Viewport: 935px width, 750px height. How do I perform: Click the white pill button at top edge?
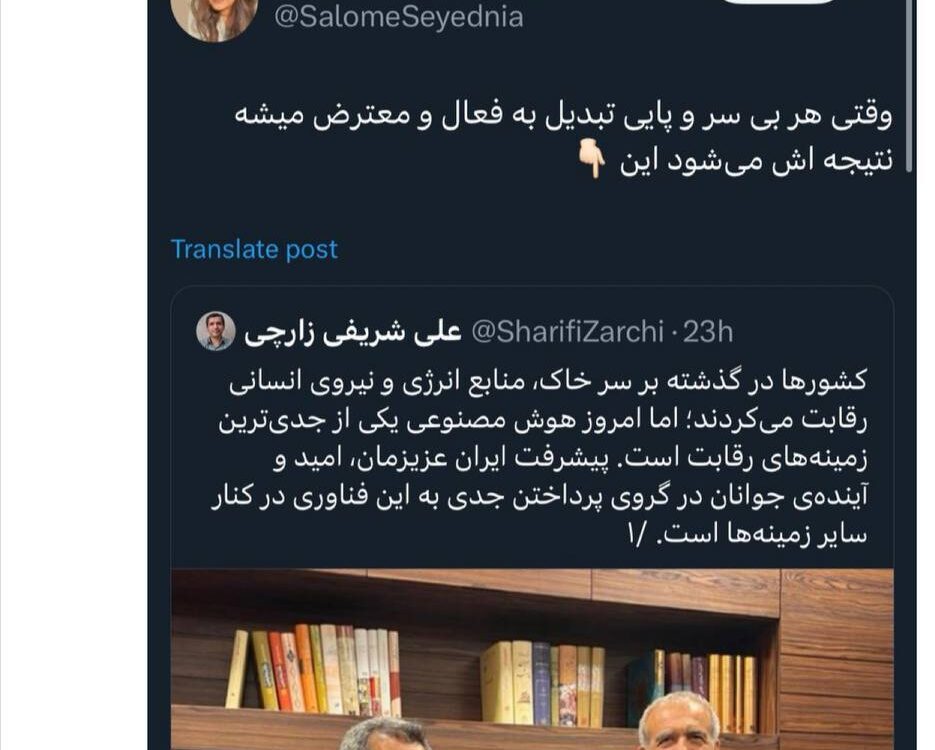[778, 2]
